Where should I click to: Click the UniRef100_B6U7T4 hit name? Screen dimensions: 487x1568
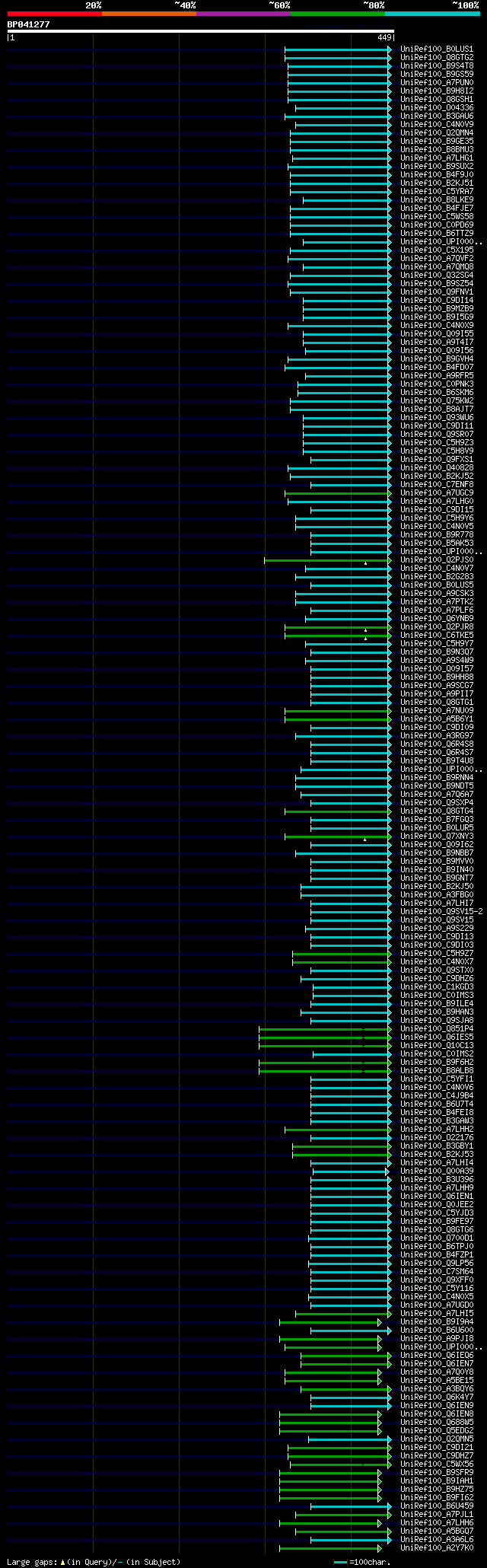click(437, 1104)
